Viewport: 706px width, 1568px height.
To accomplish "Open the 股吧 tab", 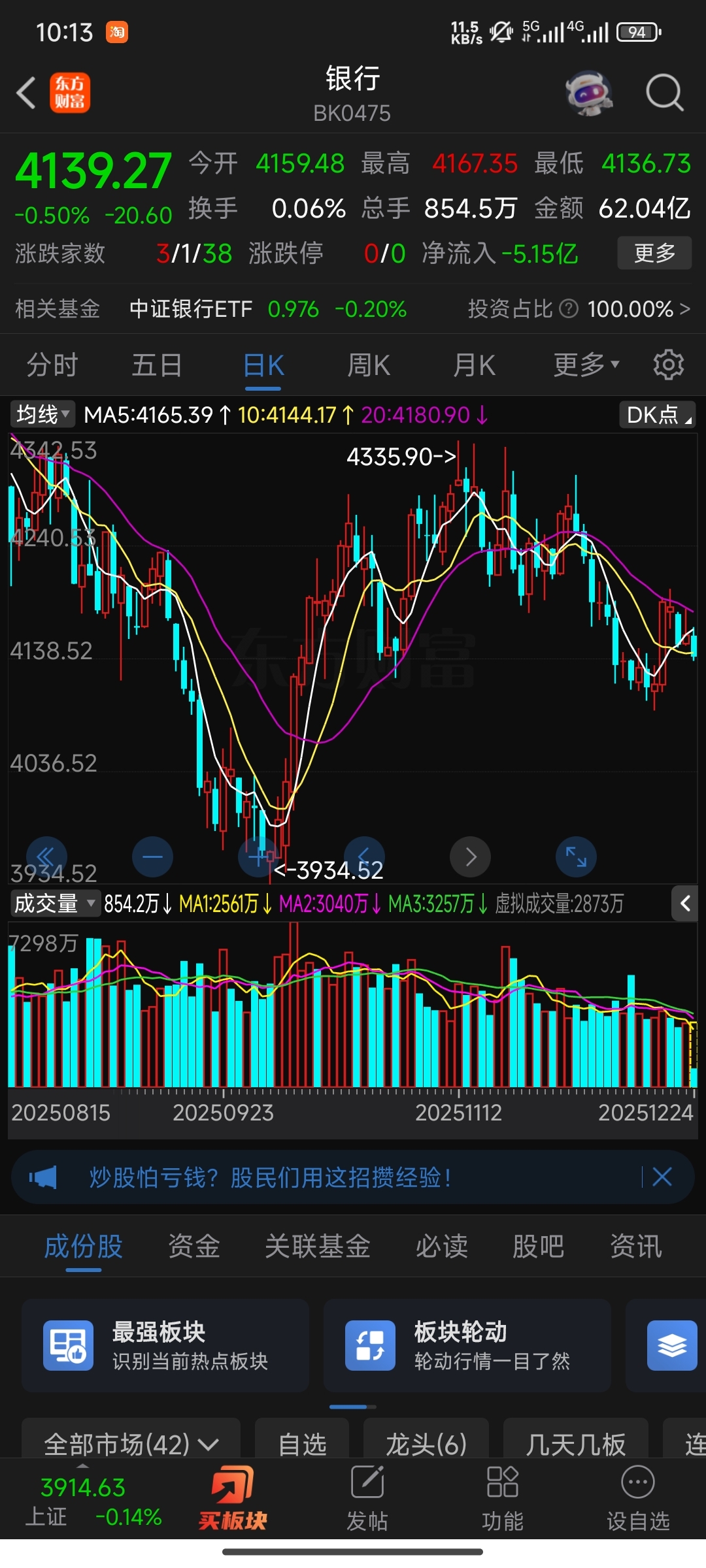I will click(x=538, y=1246).
